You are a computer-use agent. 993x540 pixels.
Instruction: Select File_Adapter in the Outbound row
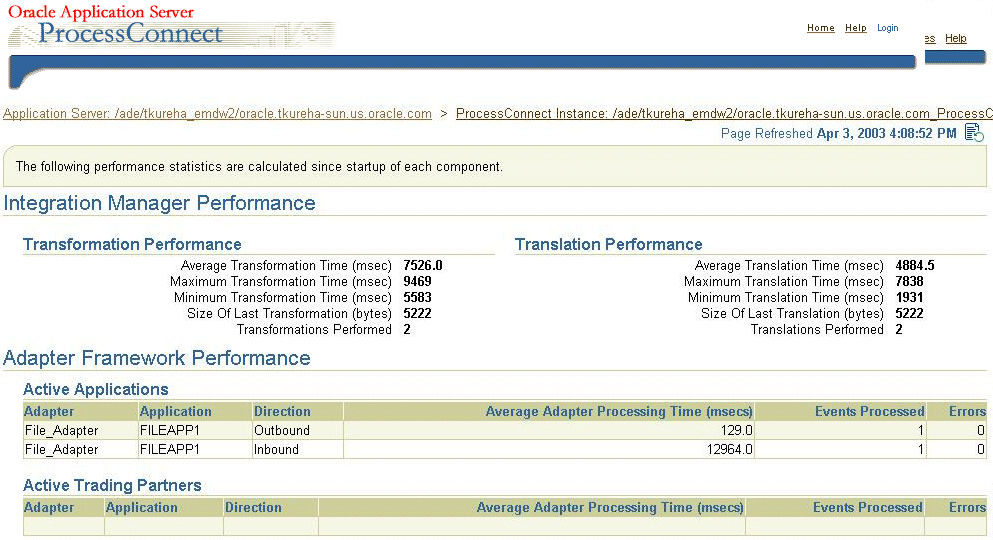[61, 430]
